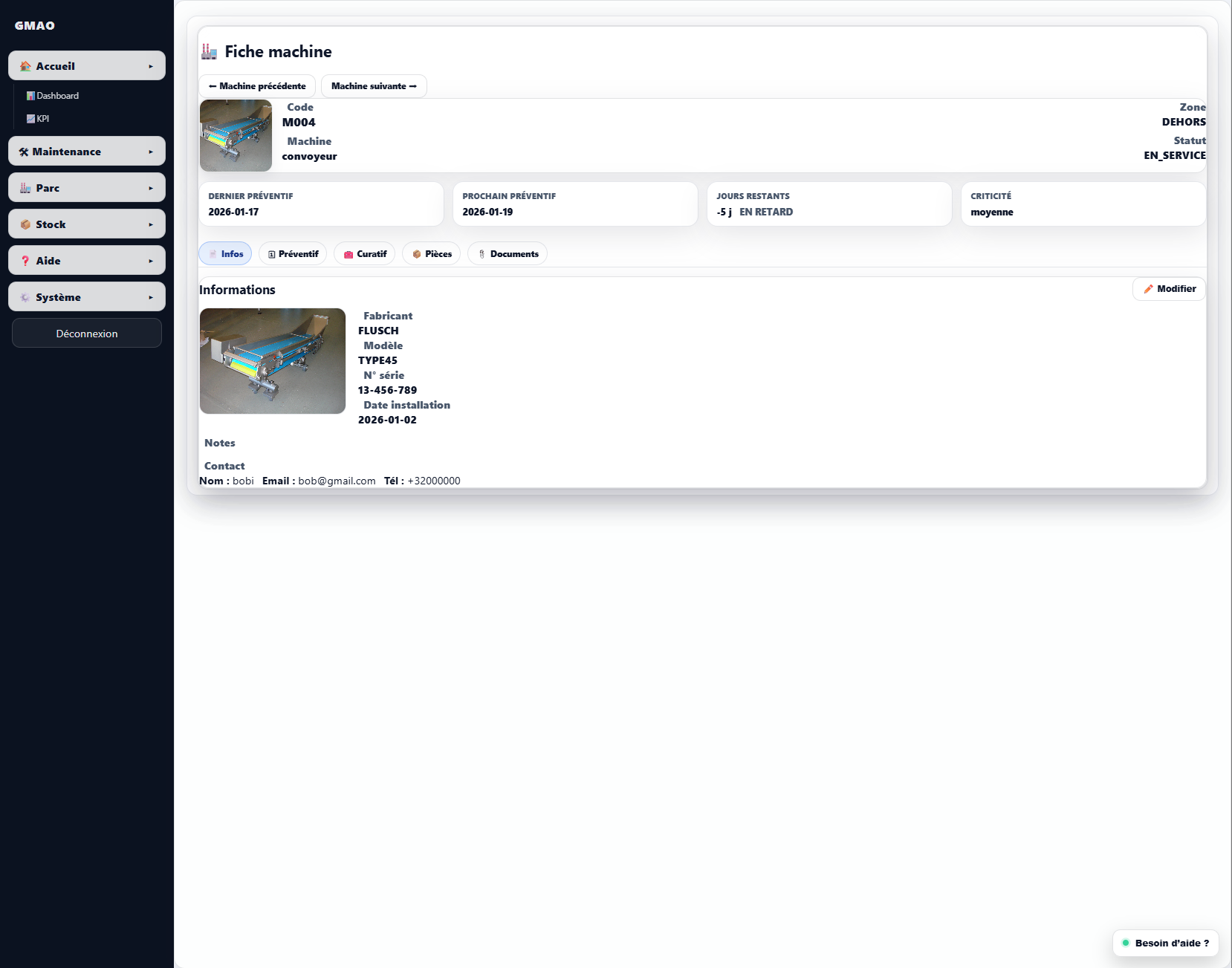Switch to the Curatif tab
The height and width of the screenshot is (968, 1232).
pyautogui.click(x=364, y=254)
